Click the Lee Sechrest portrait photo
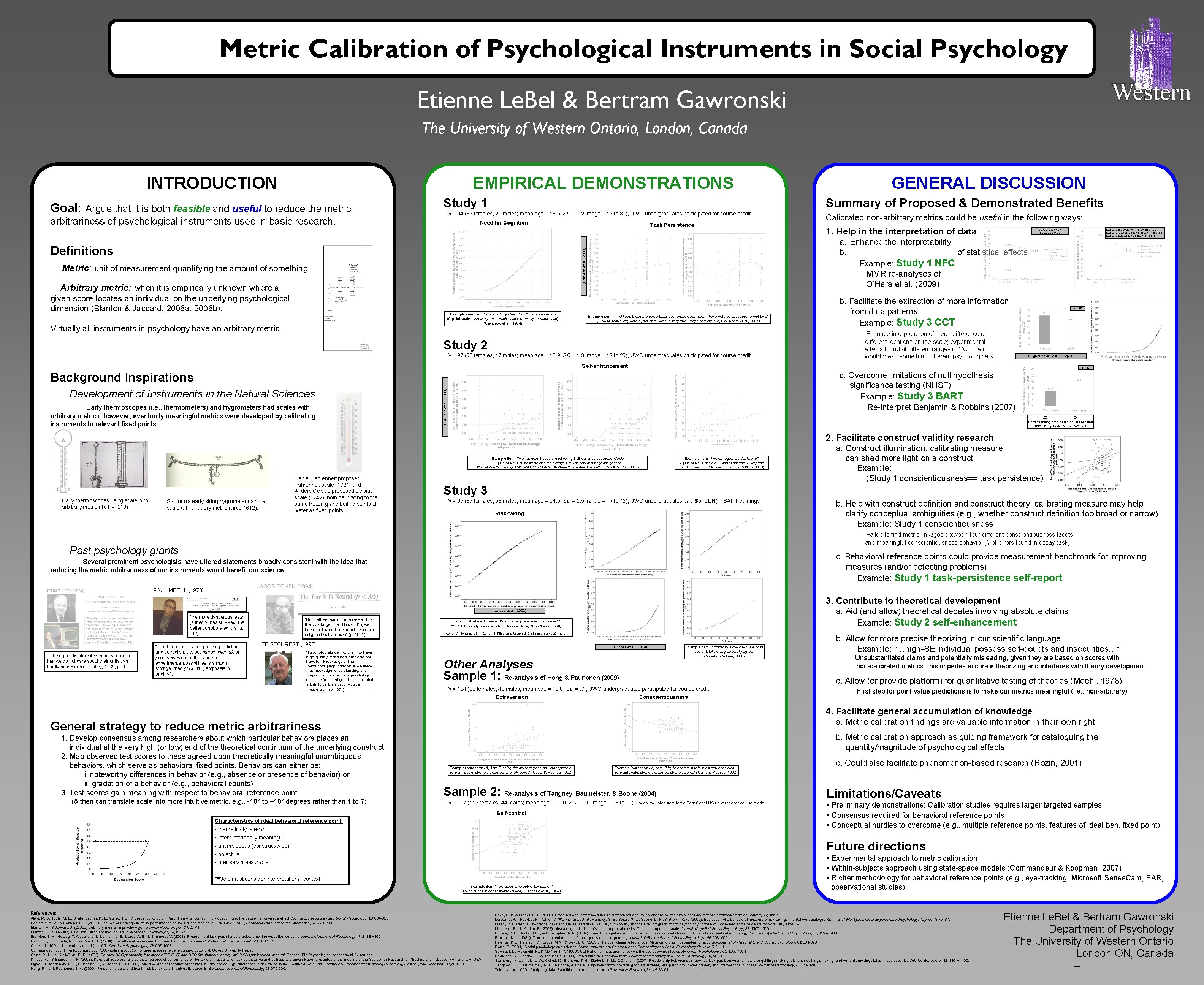 (x=279, y=668)
